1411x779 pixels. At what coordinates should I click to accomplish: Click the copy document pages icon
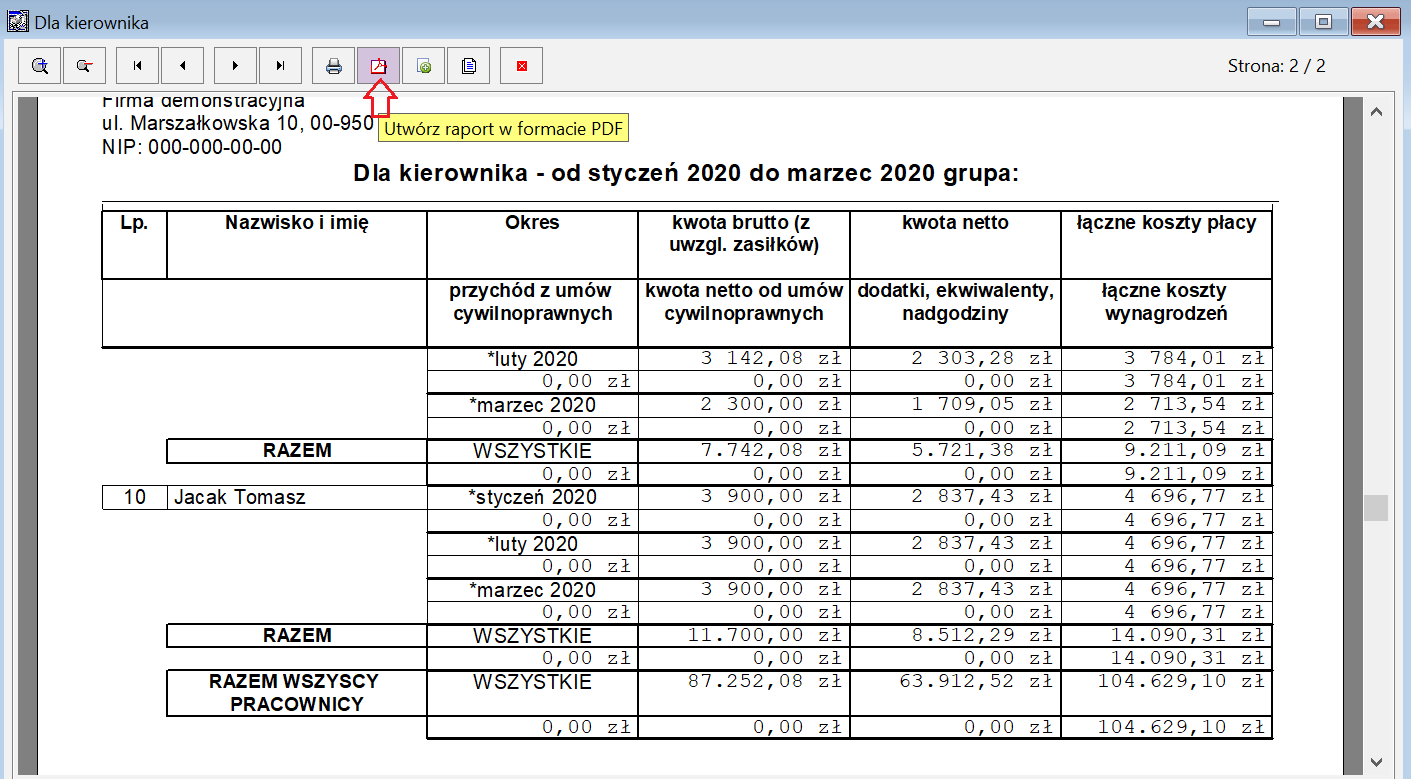click(468, 66)
